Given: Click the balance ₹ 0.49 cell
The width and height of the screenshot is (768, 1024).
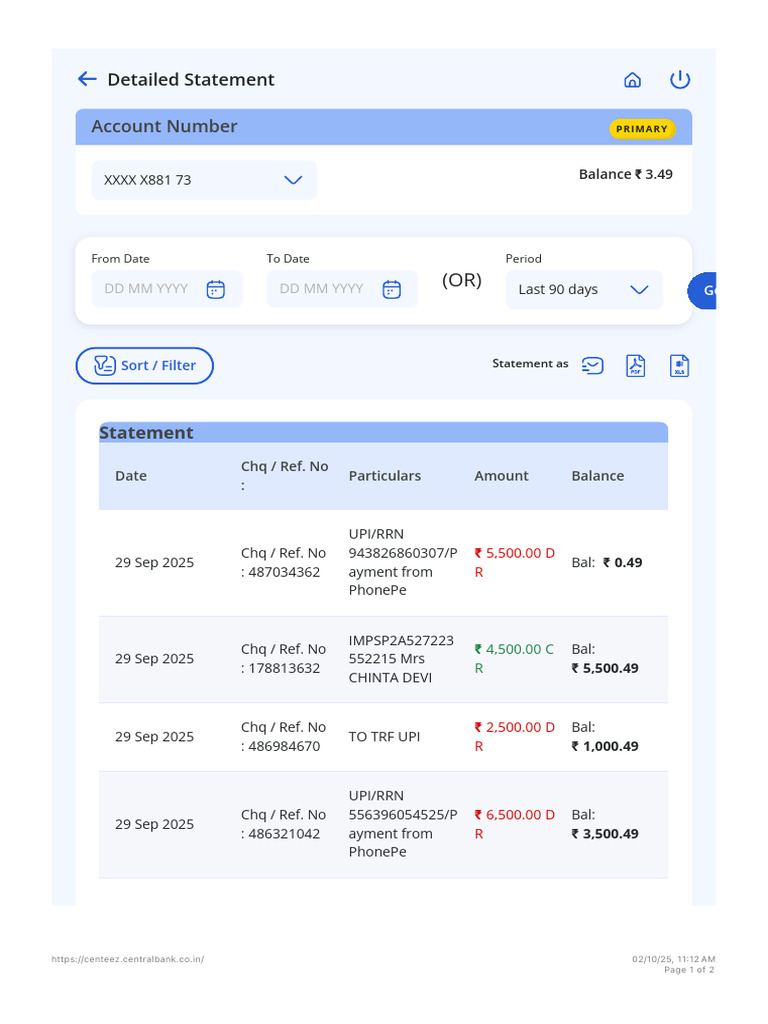Looking at the screenshot, I should 607,562.
